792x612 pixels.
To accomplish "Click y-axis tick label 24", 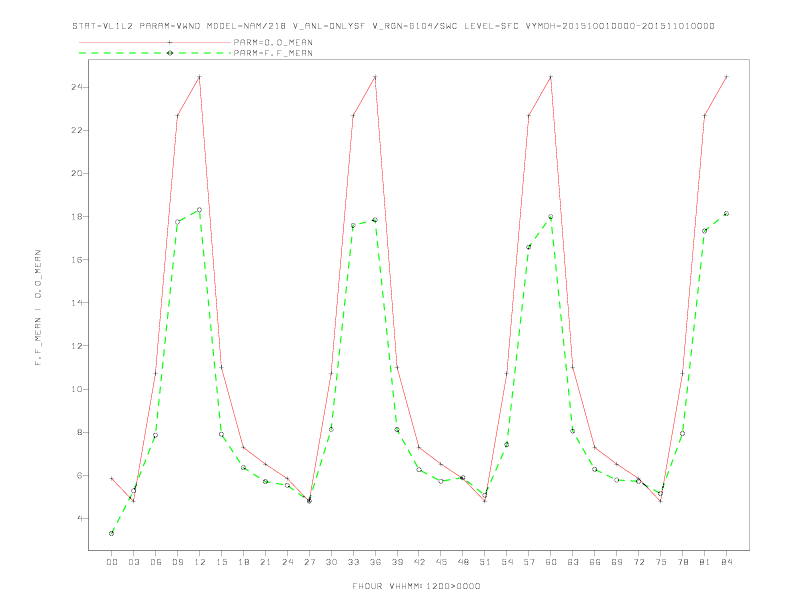I will point(77,87).
